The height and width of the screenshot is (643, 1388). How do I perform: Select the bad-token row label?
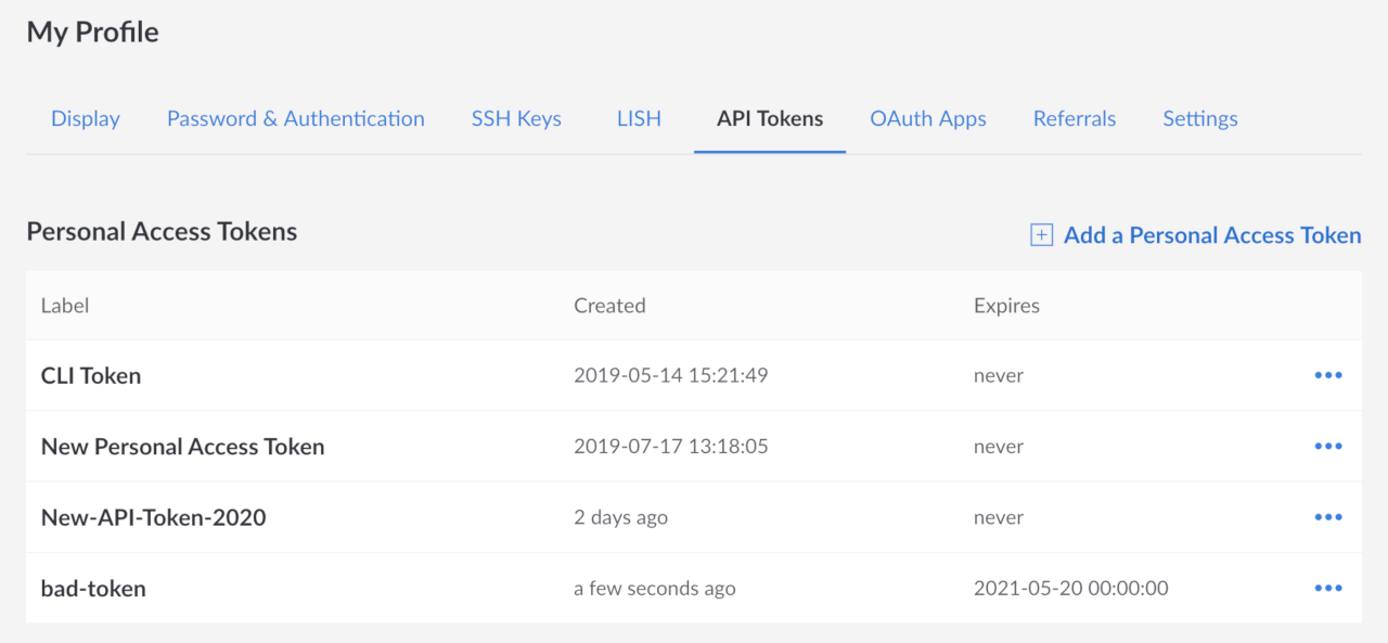[x=91, y=588]
